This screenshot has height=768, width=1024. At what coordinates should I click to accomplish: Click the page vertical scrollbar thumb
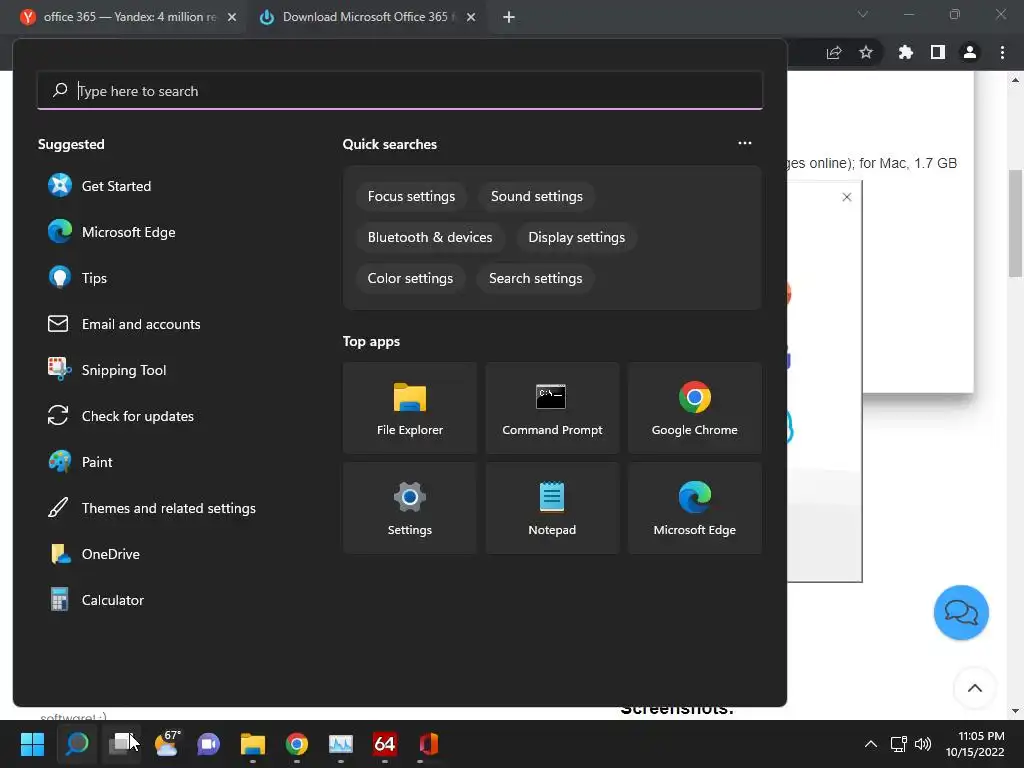click(x=1015, y=223)
